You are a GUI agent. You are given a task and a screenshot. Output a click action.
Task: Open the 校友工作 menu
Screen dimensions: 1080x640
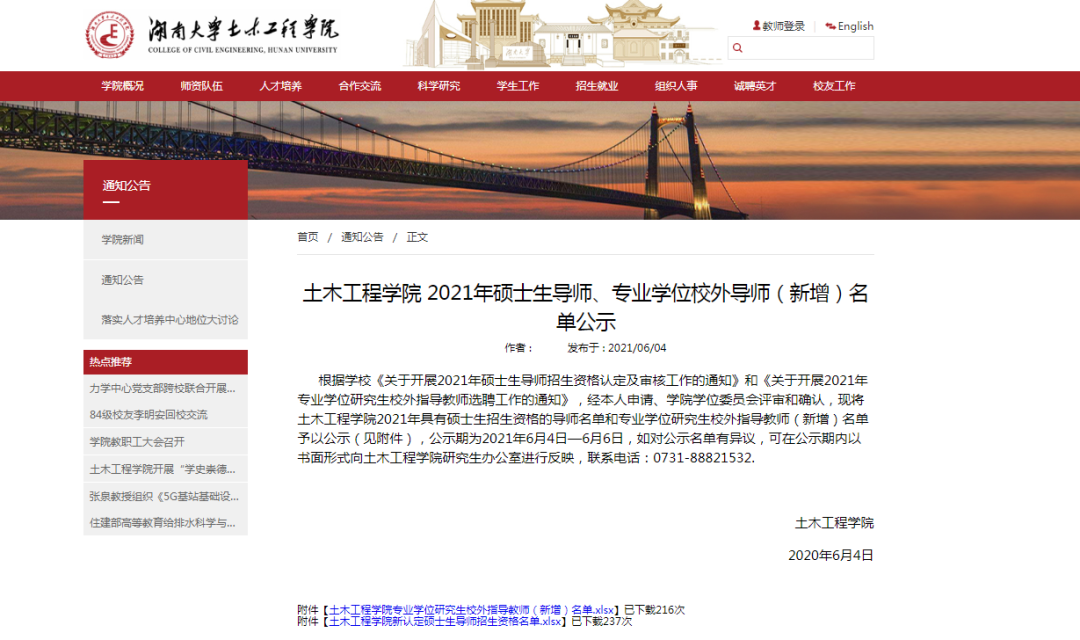pyautogui.click(x=834, y=86)
